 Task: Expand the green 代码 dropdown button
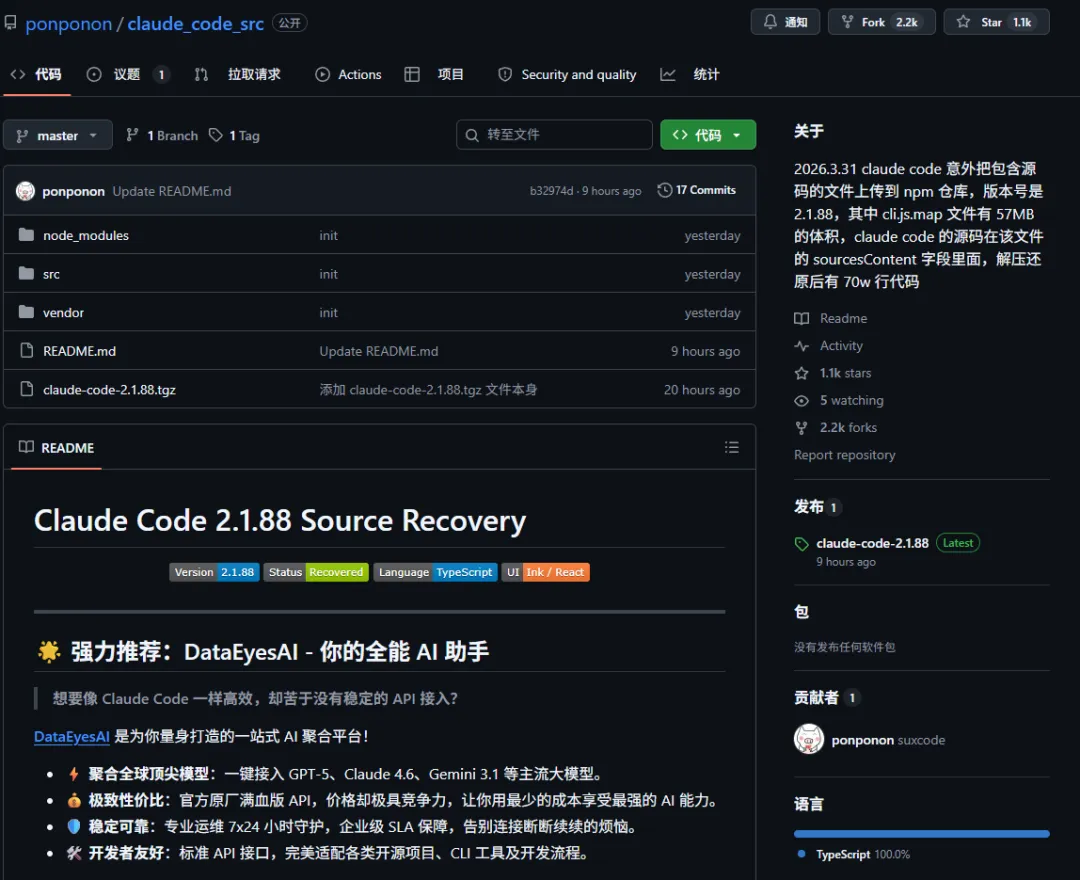pyautogui.click(x=708, y=135)
